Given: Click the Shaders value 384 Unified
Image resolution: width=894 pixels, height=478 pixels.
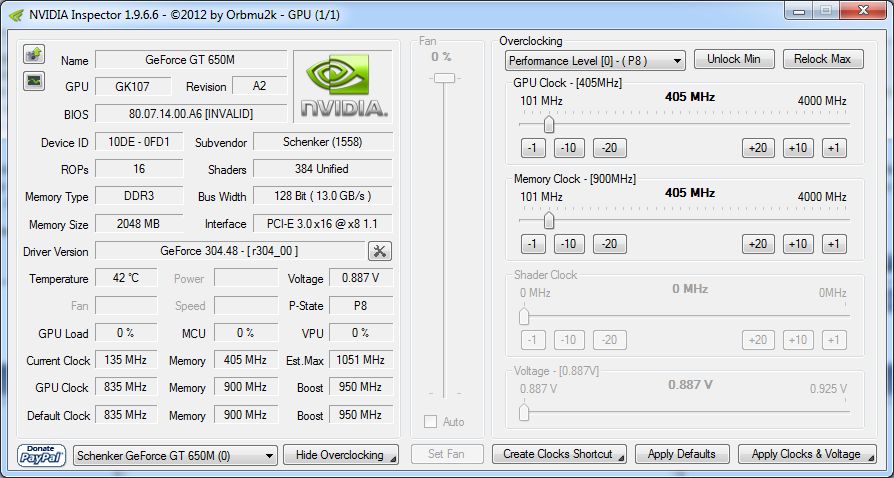Looking at the screenshot, I should [x=323, y=169].
